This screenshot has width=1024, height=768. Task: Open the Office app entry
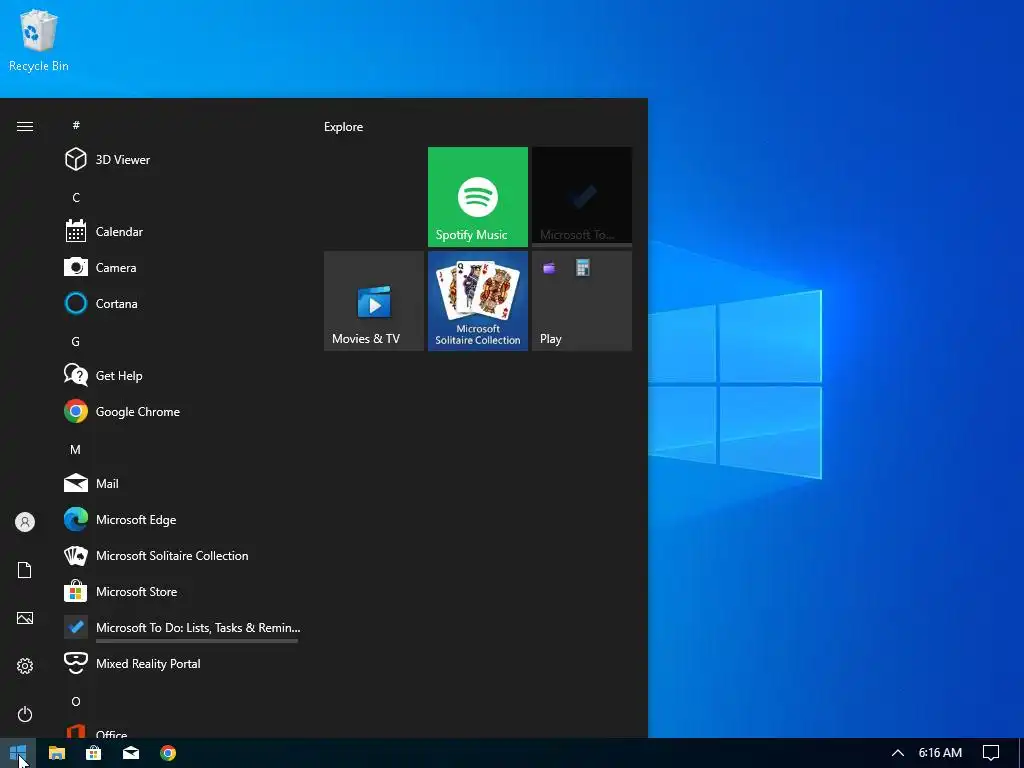181,731
